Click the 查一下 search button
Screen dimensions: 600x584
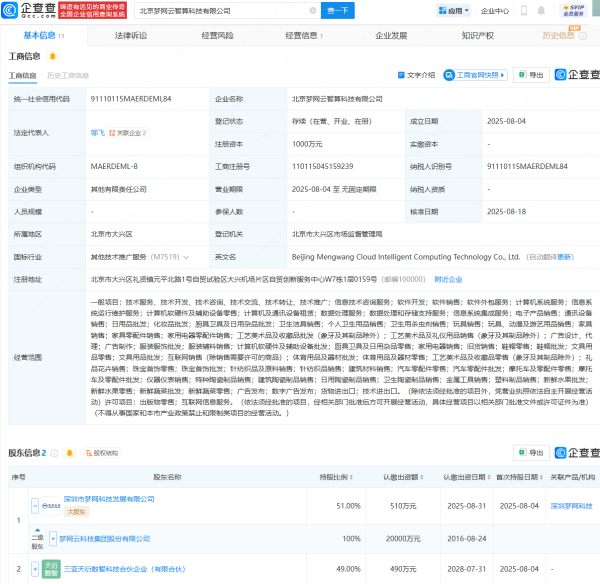click(338, 11)
